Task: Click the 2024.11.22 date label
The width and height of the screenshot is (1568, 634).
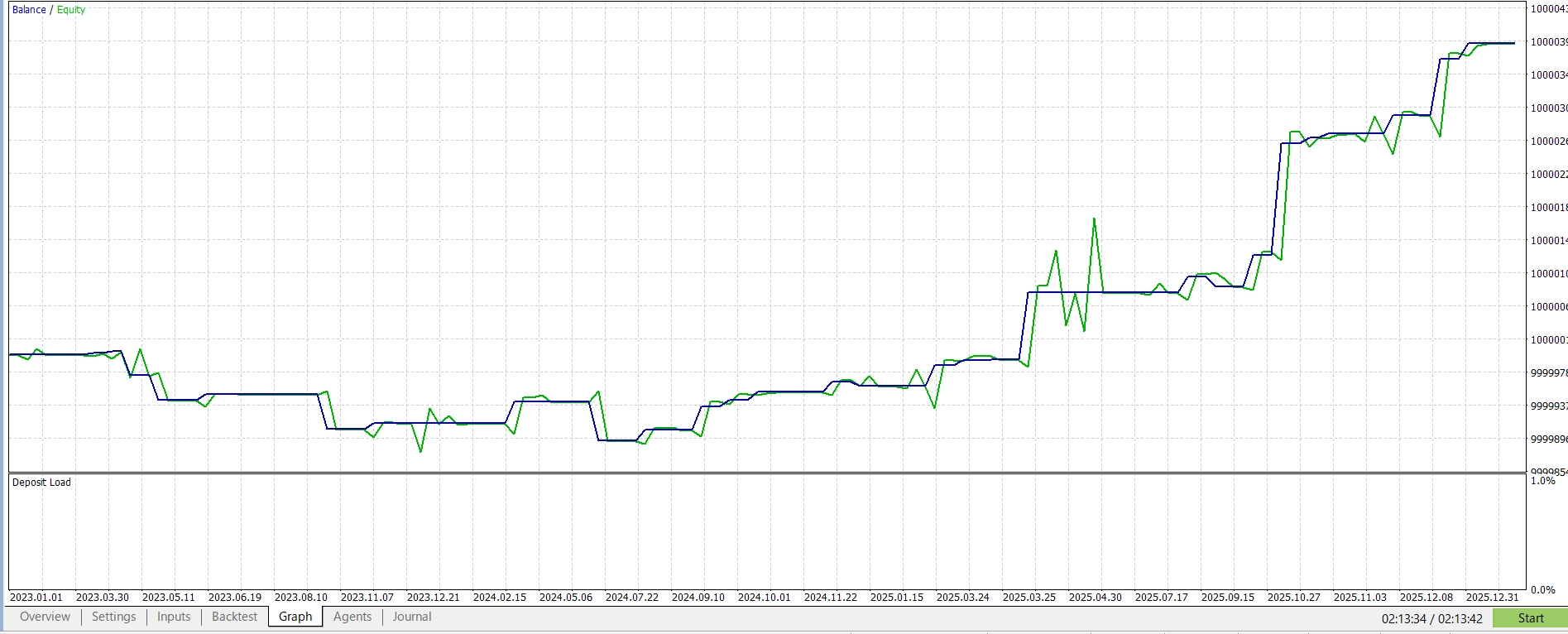Action: click(831, 598)
